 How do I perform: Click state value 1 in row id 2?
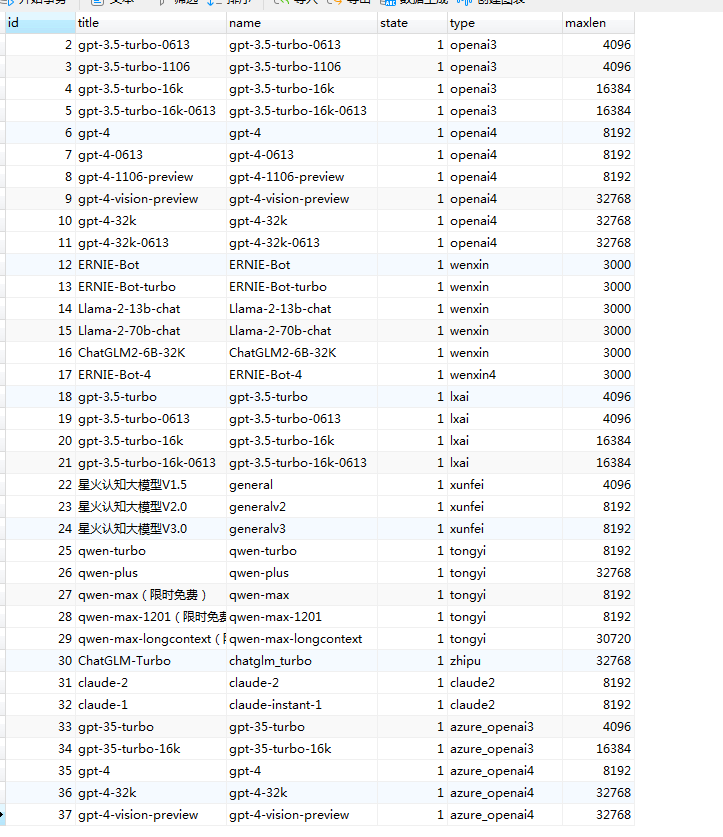(x=412, y=45)
